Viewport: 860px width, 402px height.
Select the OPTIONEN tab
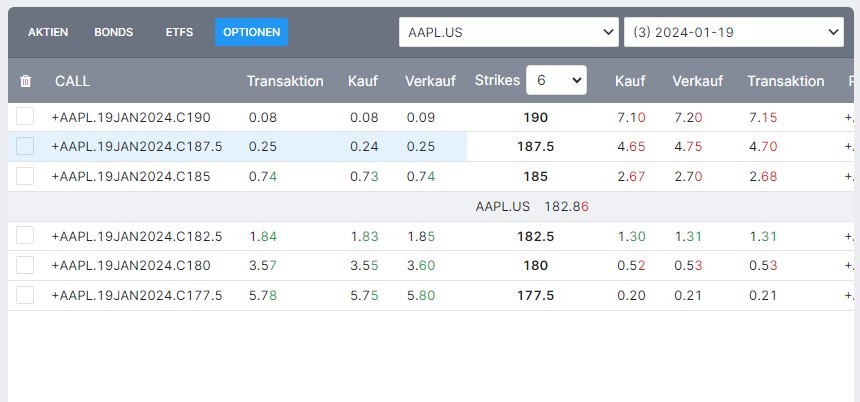pyautogui.click(x=251, y=32)
